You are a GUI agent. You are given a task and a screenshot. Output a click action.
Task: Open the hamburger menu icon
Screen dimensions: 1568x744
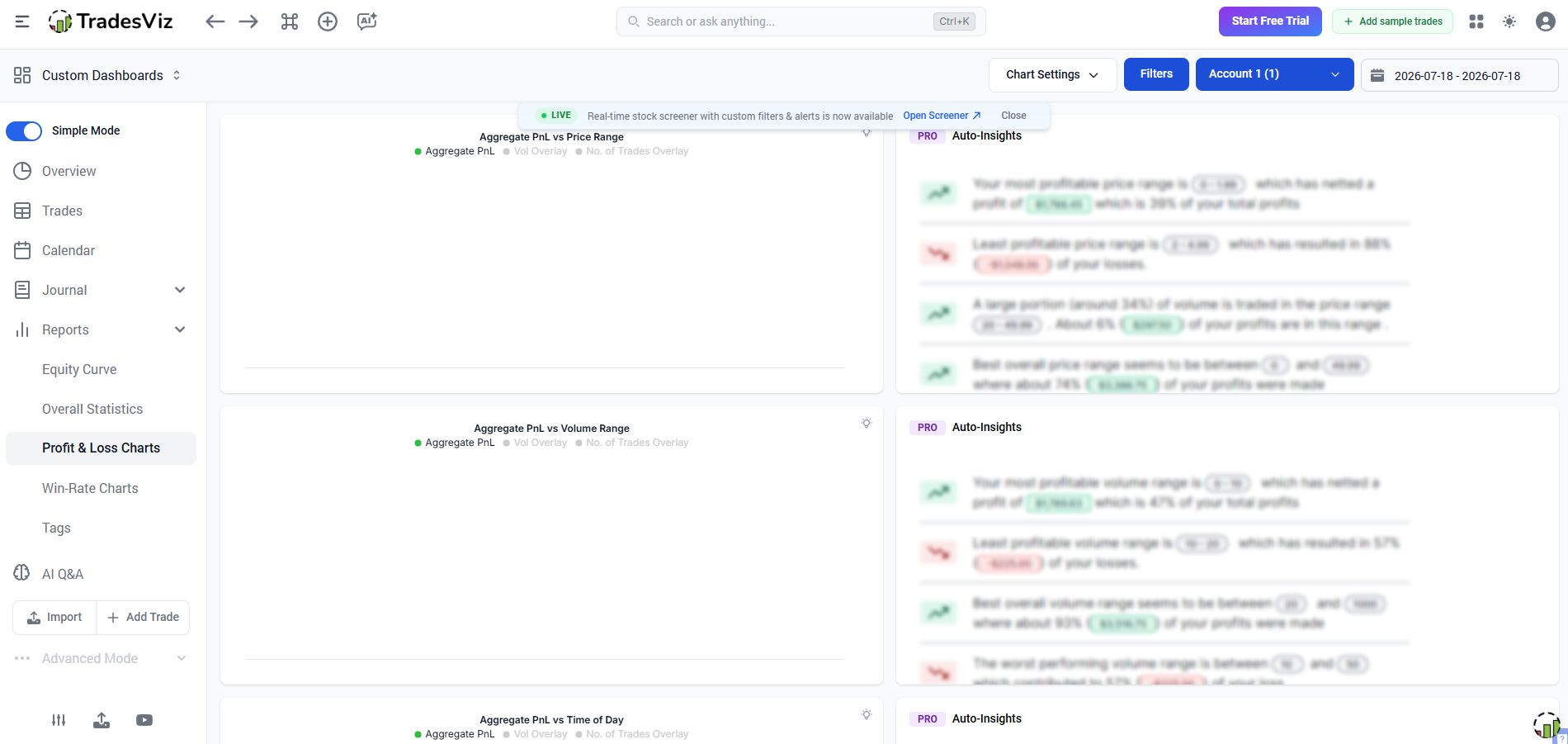click(22, 21)
